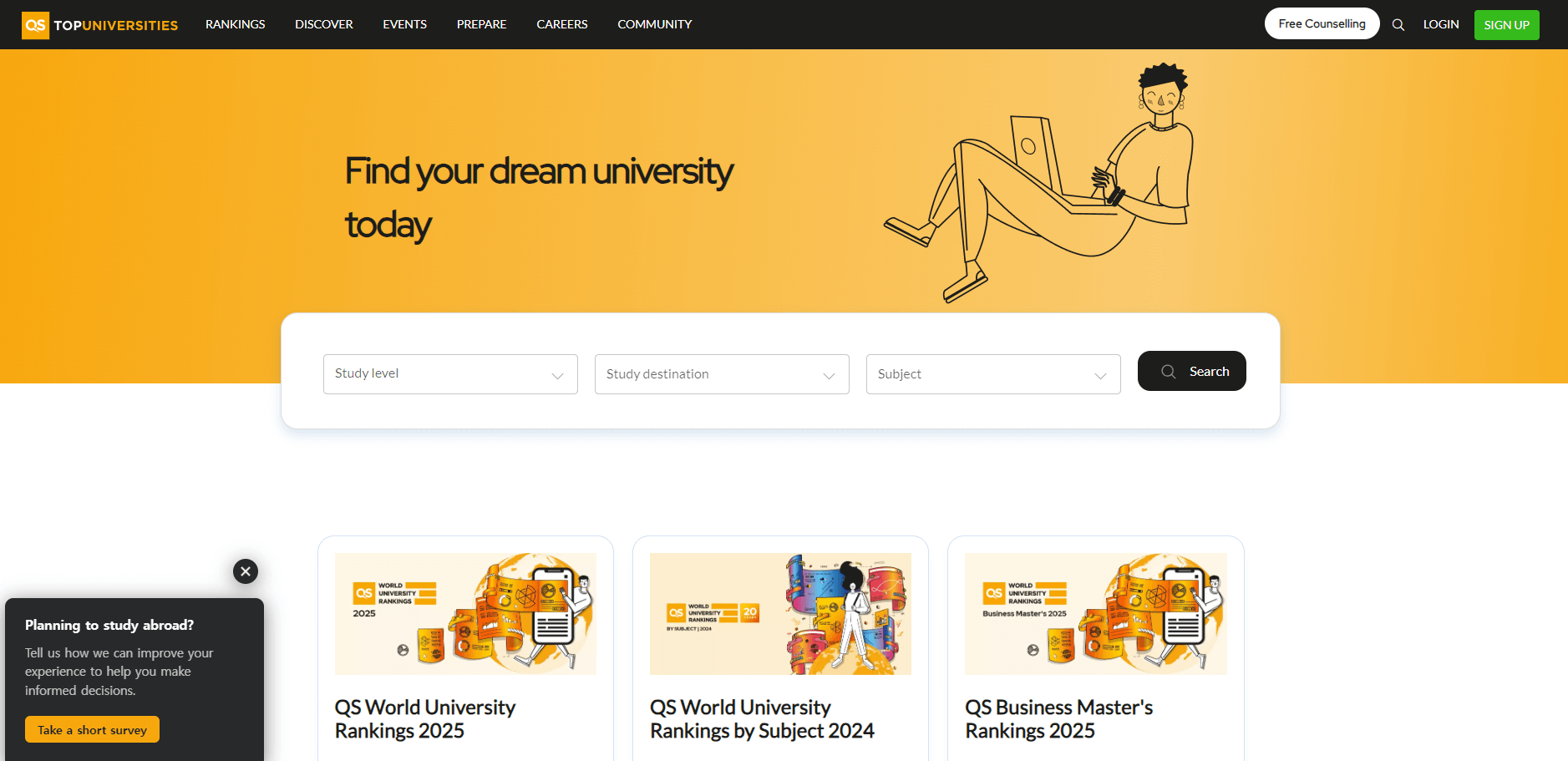This screenshot has height=761, width=1568.
Task: Open the Community menu
Action: (x=655, y=24)
